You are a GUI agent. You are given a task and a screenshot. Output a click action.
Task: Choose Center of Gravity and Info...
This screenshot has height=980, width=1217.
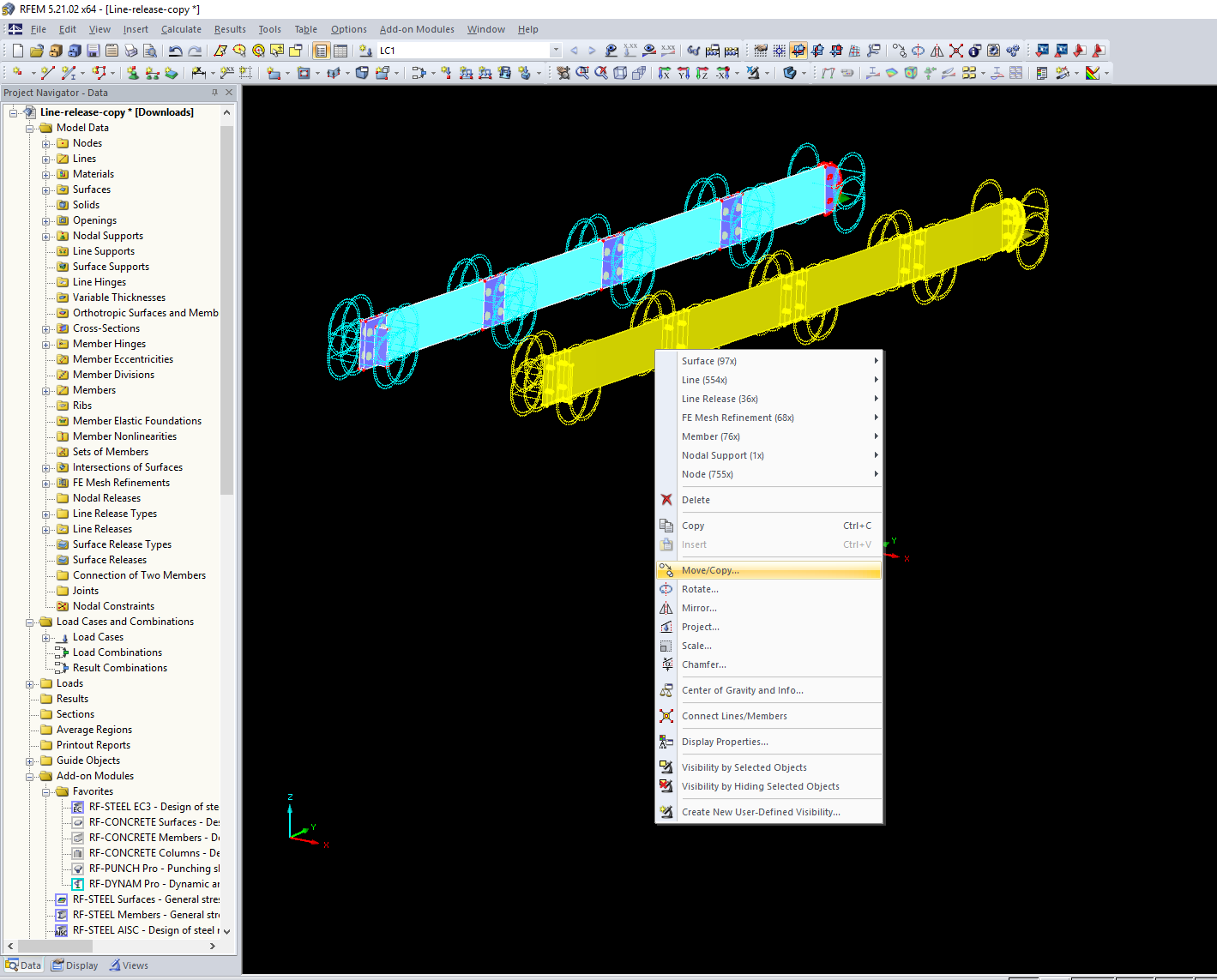click(769, 690)
